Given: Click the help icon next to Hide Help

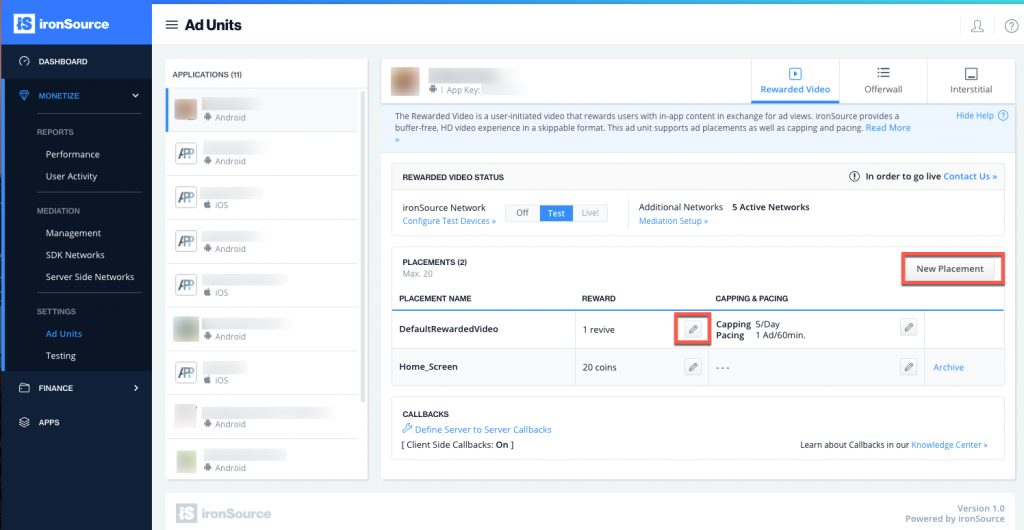Looking at the screenshot, I should coord(1003,116).
